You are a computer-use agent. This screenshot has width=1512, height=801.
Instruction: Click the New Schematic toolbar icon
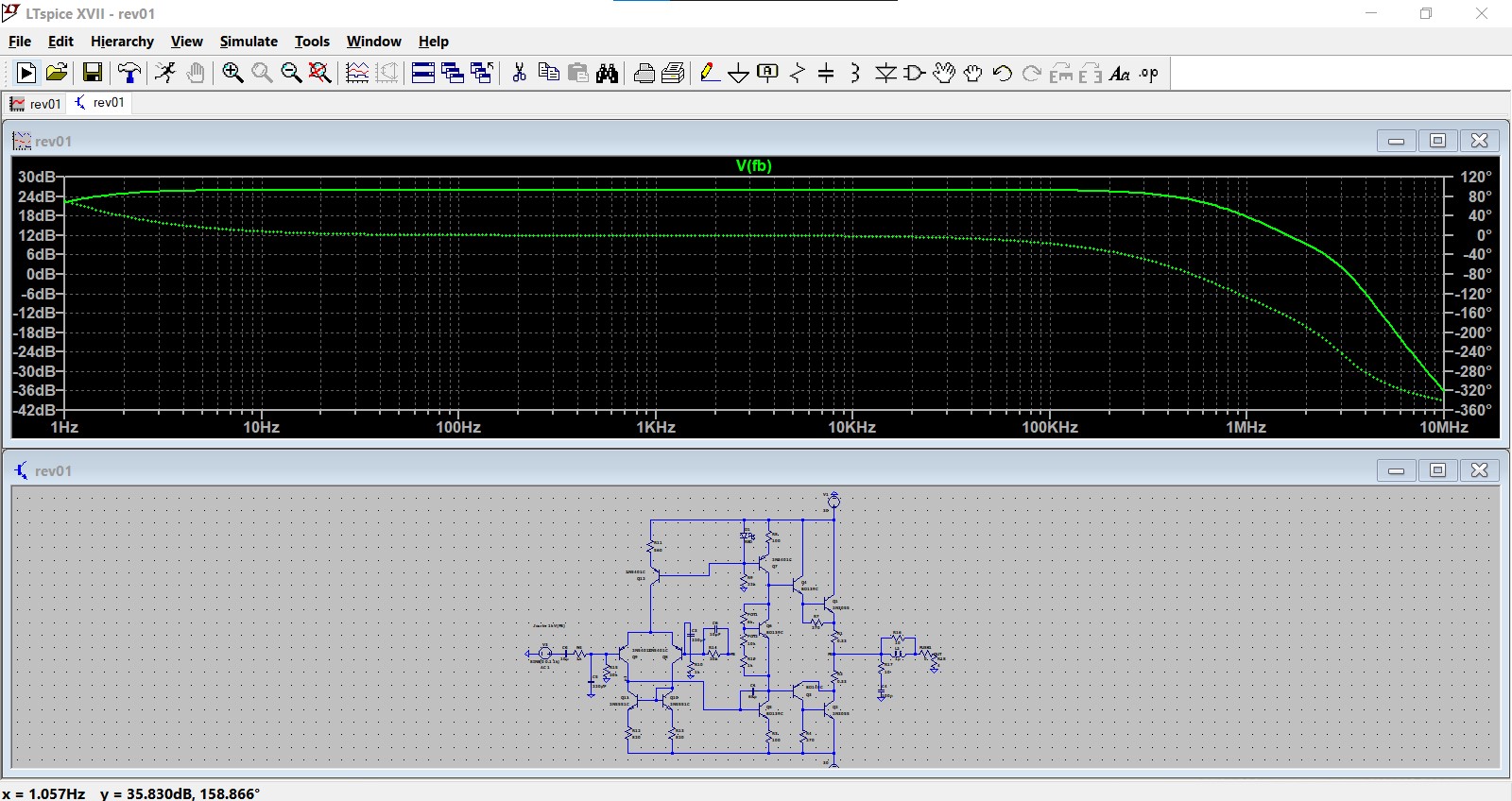26,73
